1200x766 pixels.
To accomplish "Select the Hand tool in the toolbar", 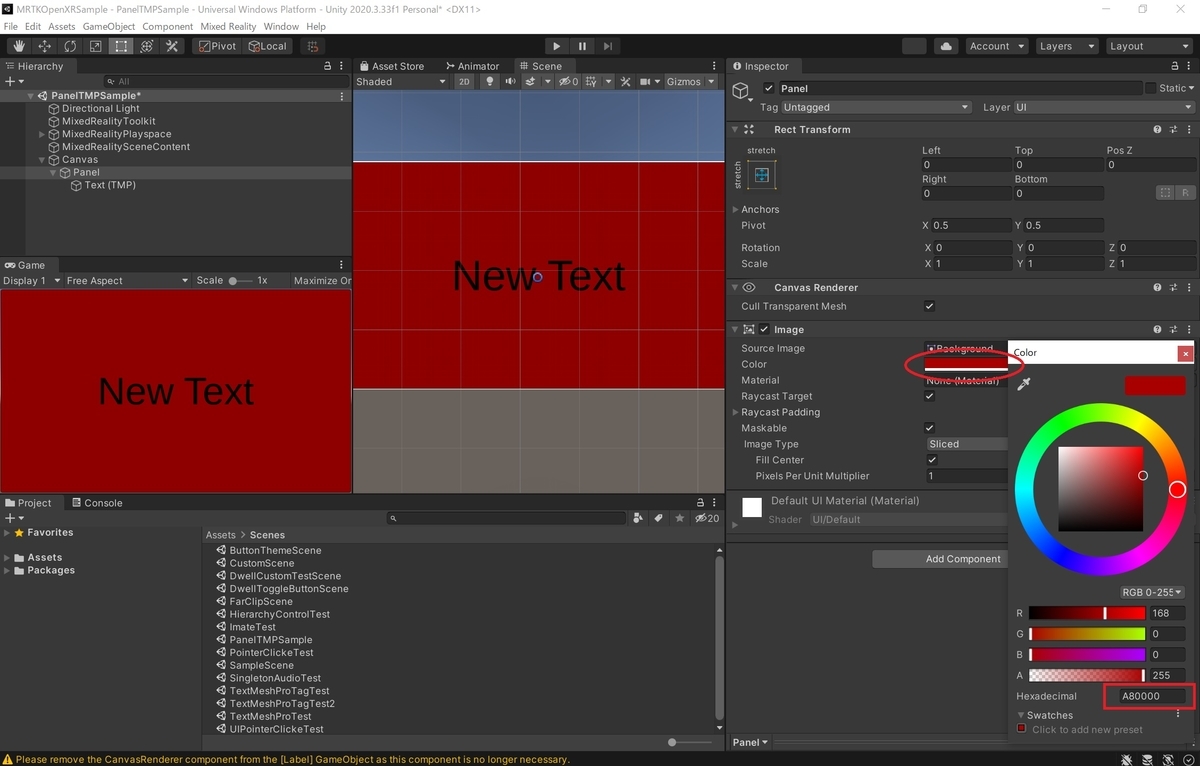I will [x=19, y=46].
